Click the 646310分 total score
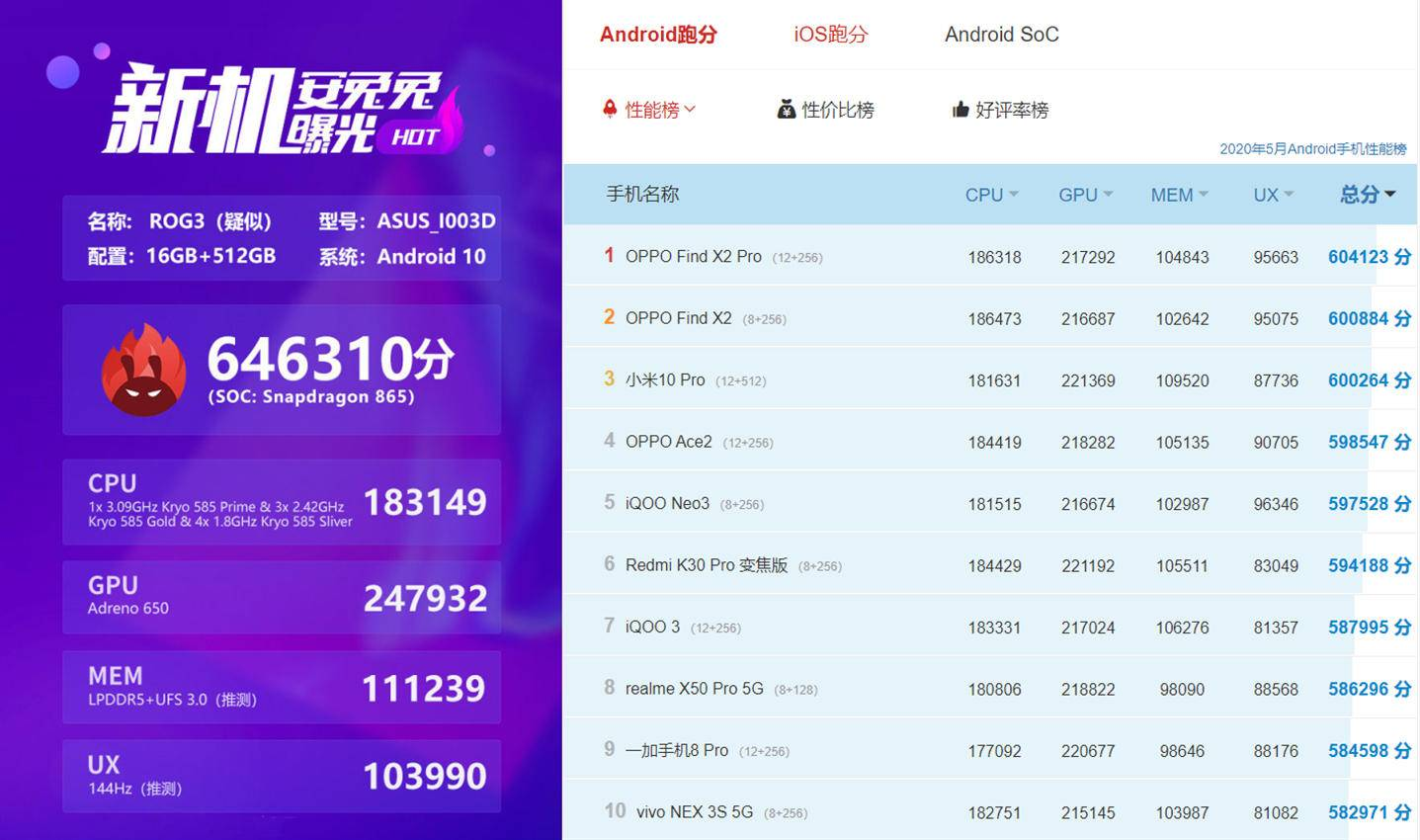 (x=331, y=358)
